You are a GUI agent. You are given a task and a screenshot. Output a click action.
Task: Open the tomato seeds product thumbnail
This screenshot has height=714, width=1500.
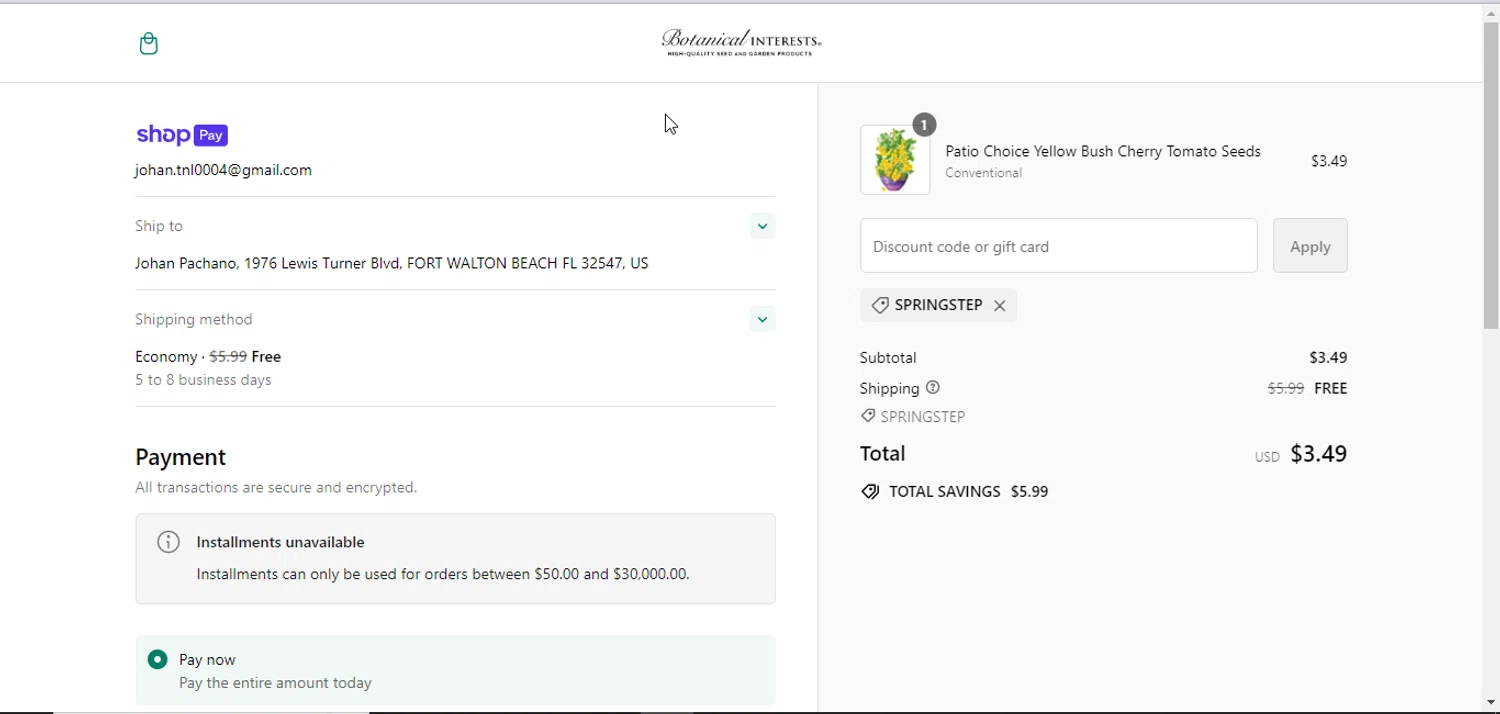pos(895,160)
